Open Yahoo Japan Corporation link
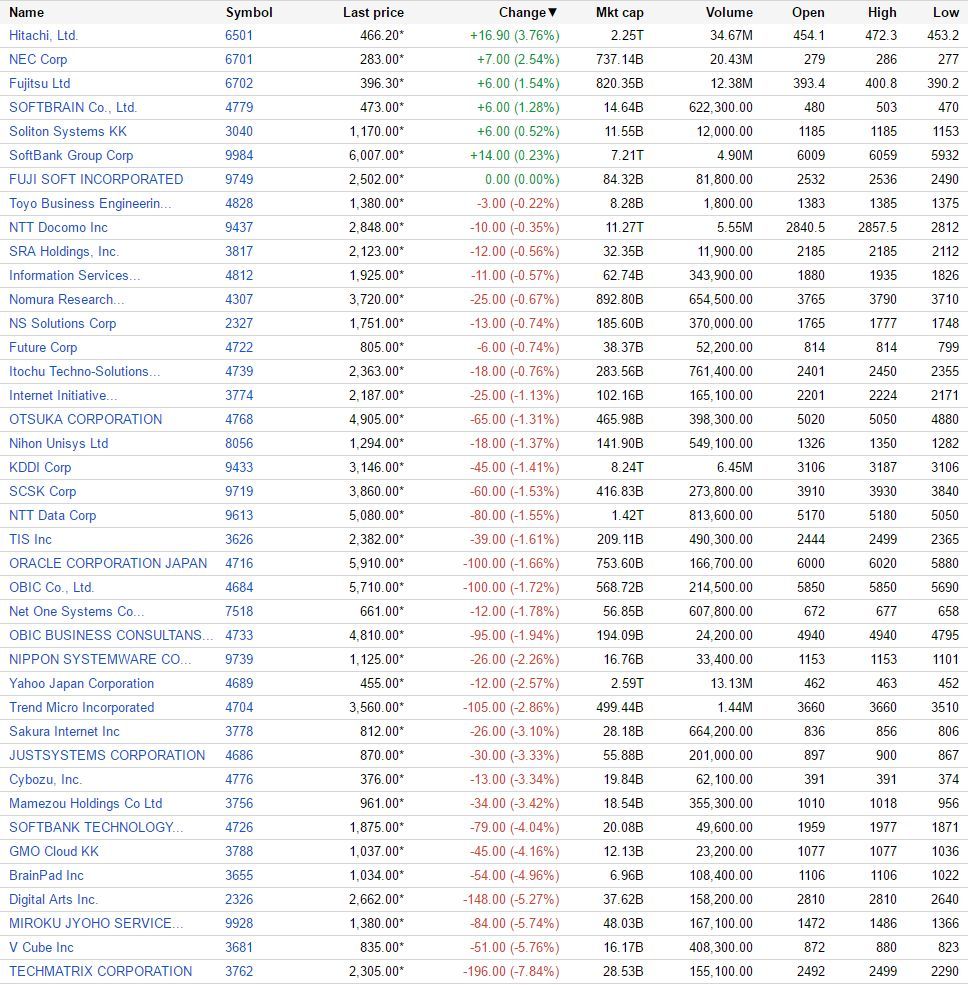968x985 pixels. 81,683
